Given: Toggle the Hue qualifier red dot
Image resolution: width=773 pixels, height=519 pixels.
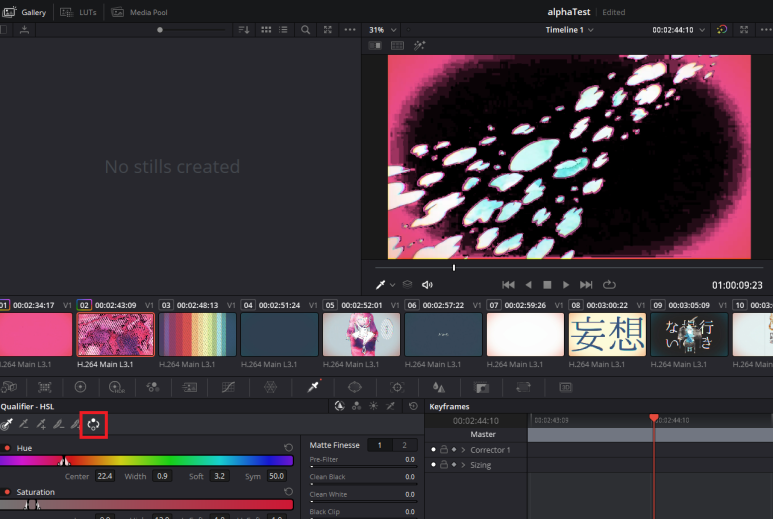Looking at the screenshot, I should pyautogui.click(x=7, y=448).
